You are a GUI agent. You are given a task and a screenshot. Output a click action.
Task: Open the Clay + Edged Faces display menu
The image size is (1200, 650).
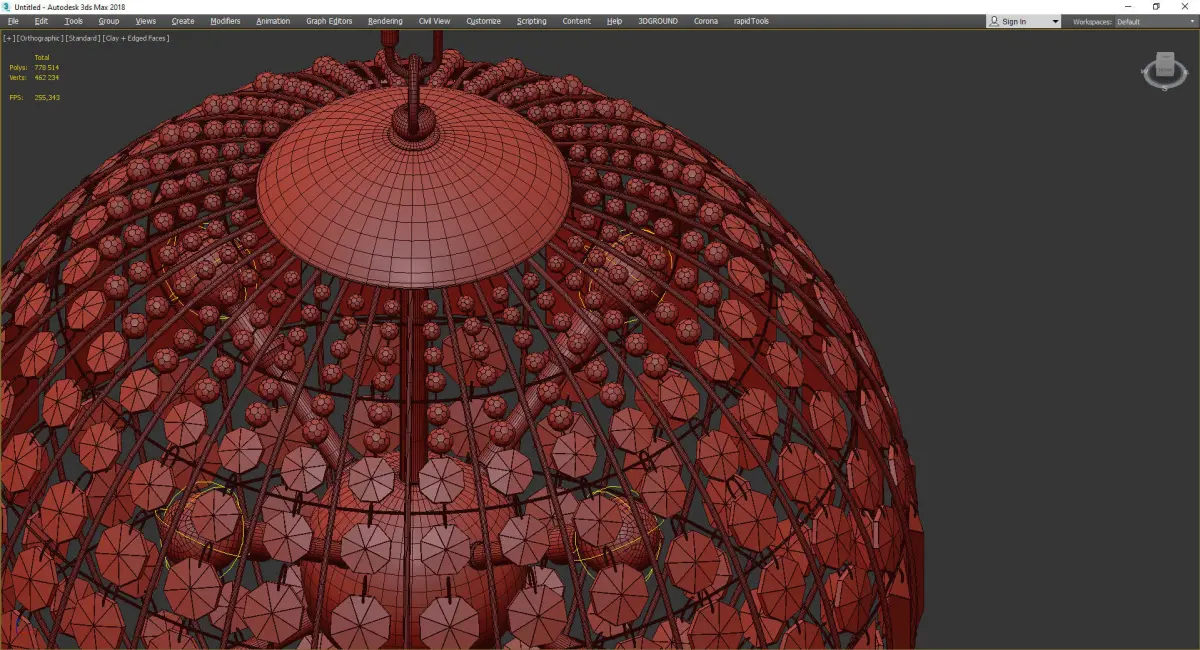(135, 38)
